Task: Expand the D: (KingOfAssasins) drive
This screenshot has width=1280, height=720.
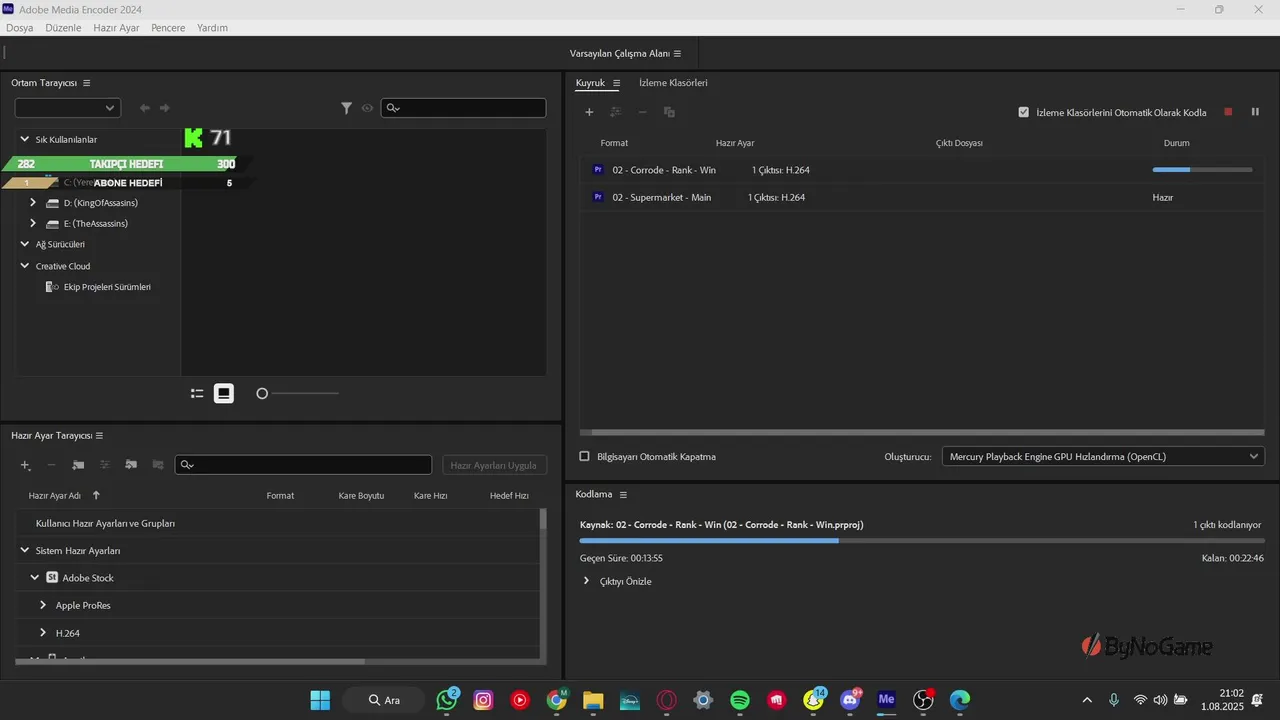Action: pyautogui.click(x=33, y=203)
